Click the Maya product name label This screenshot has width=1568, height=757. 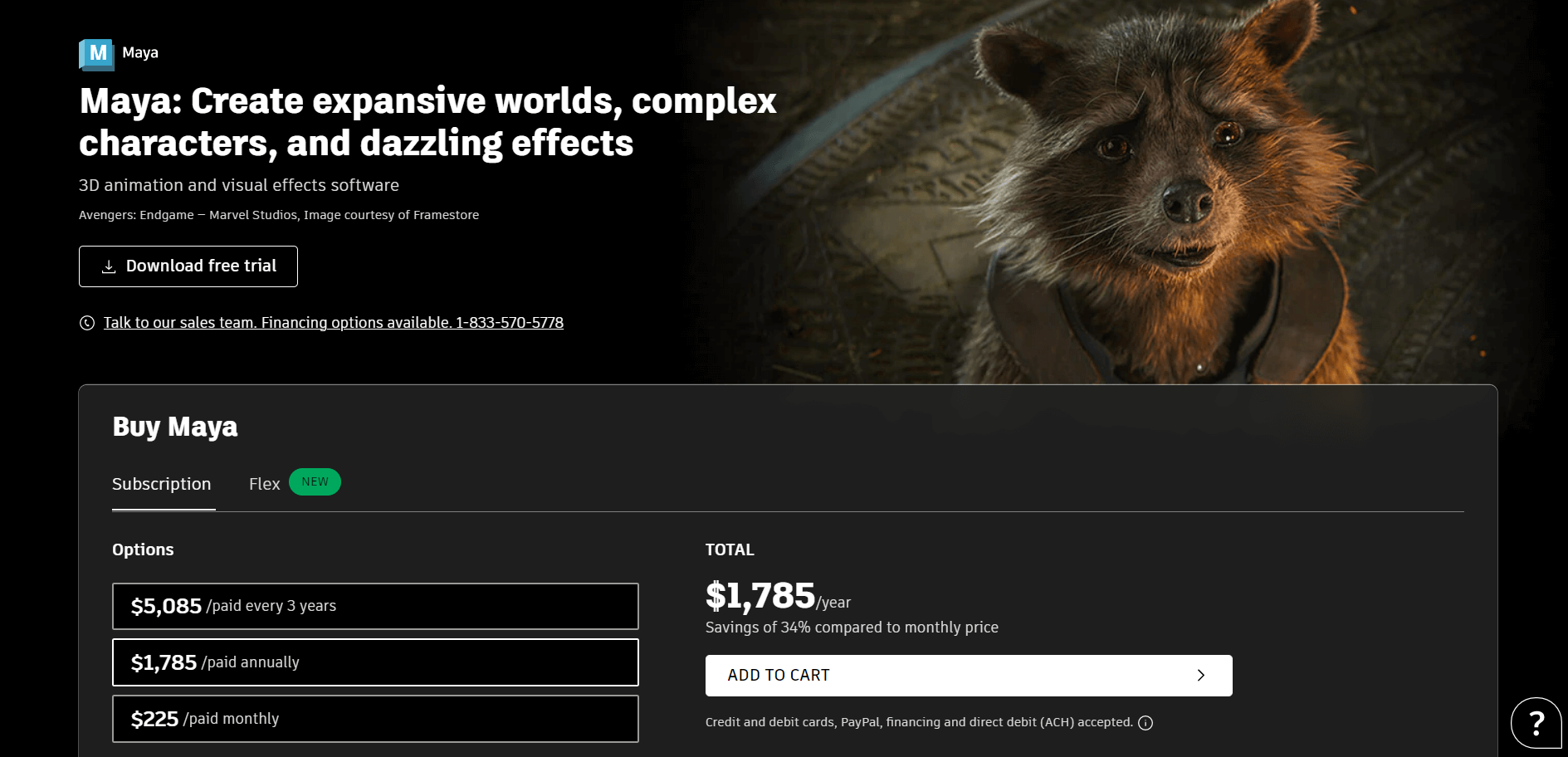tap(140, 53)
